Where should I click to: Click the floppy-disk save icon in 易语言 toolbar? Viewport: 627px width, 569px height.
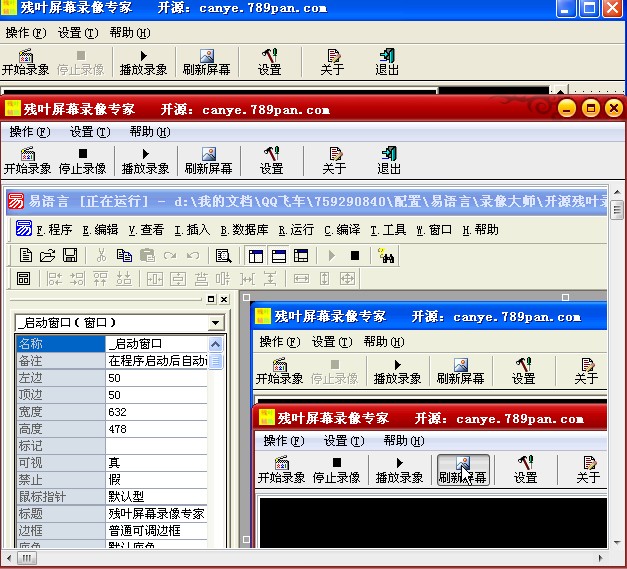click(x=70, y=255)
